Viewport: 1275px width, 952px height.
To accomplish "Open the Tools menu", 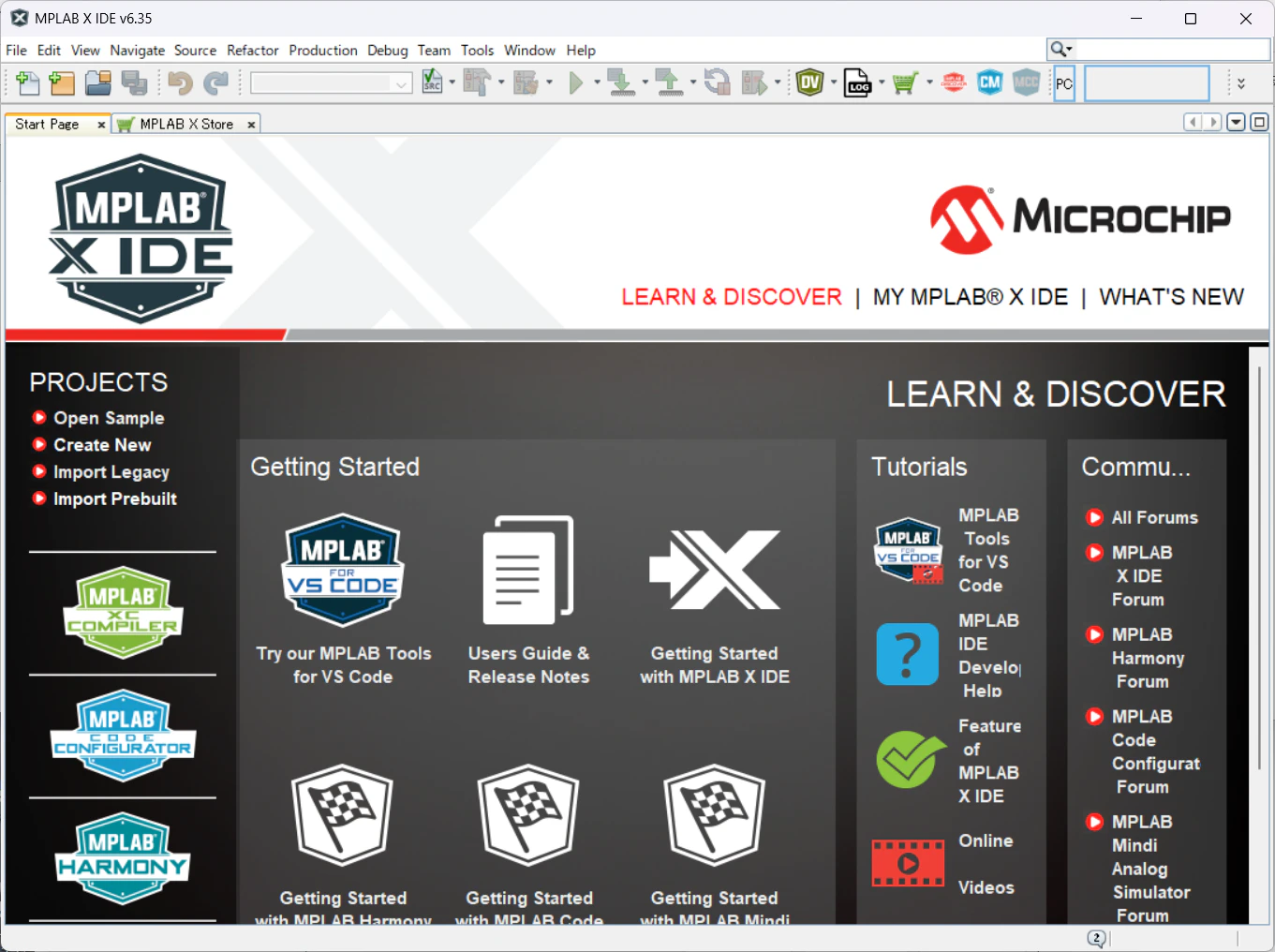I will pos(477,51).
